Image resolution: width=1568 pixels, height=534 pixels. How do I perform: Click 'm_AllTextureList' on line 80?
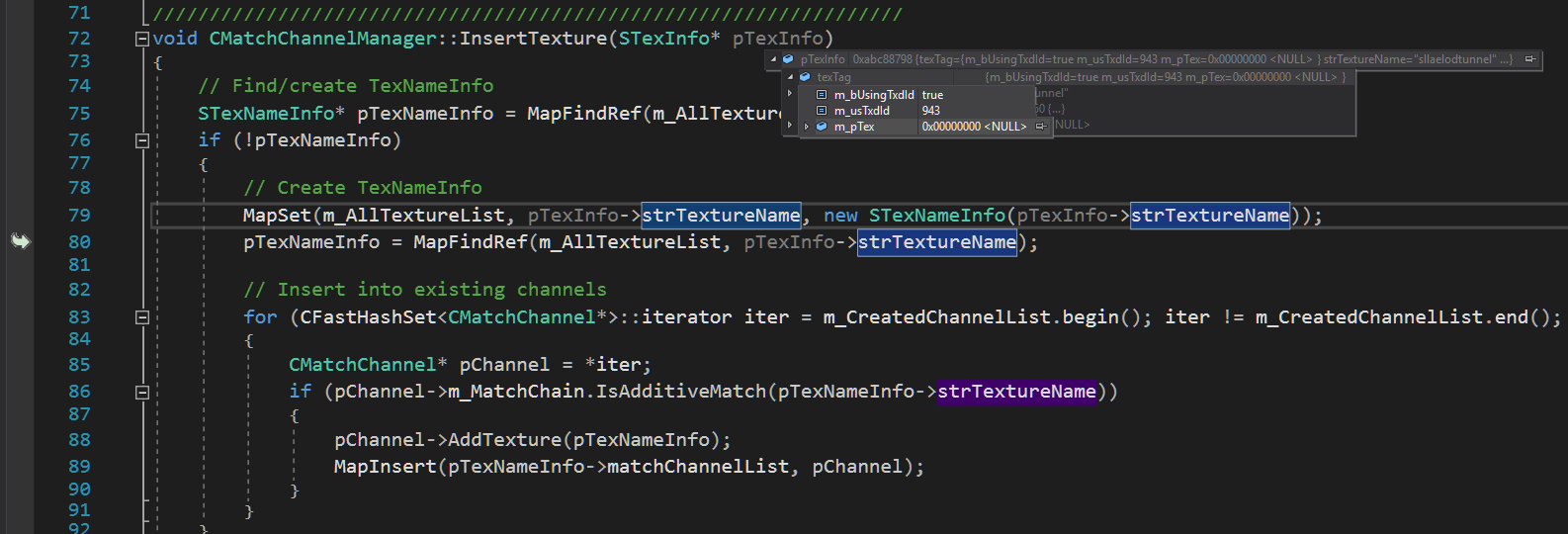coord(630,242)
